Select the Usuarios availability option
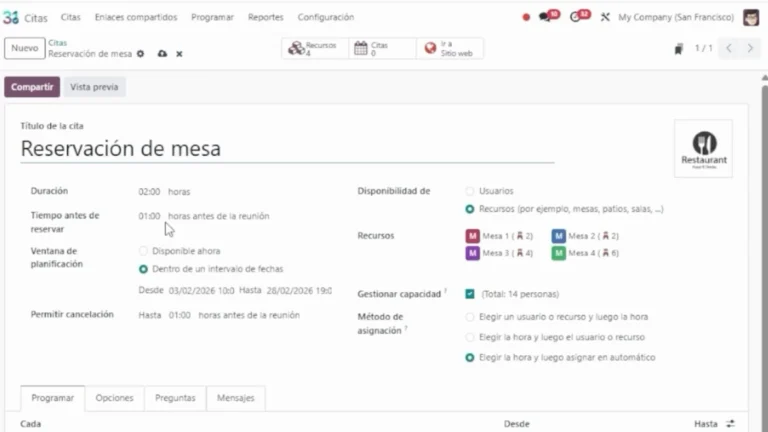This screenshot has width=768, height=432. 470,191
